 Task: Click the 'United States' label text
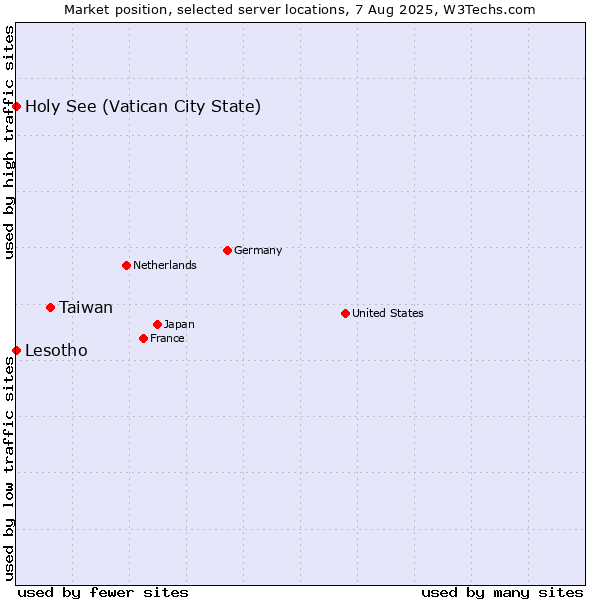pyautogui.click(x=388, y=313)
